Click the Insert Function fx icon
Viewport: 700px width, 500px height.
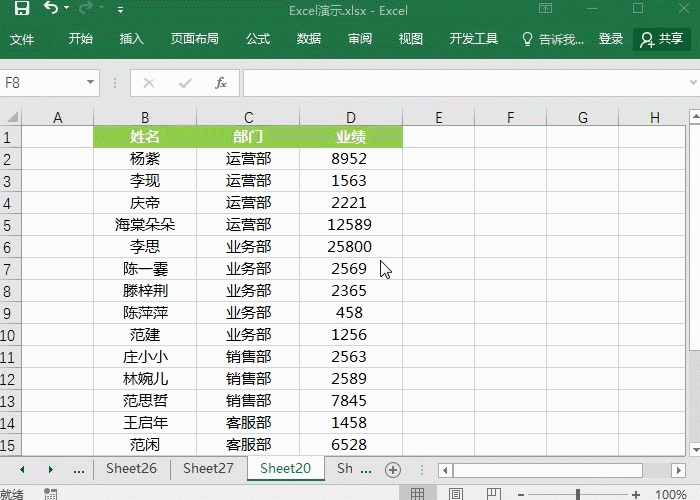coord(221,83)
